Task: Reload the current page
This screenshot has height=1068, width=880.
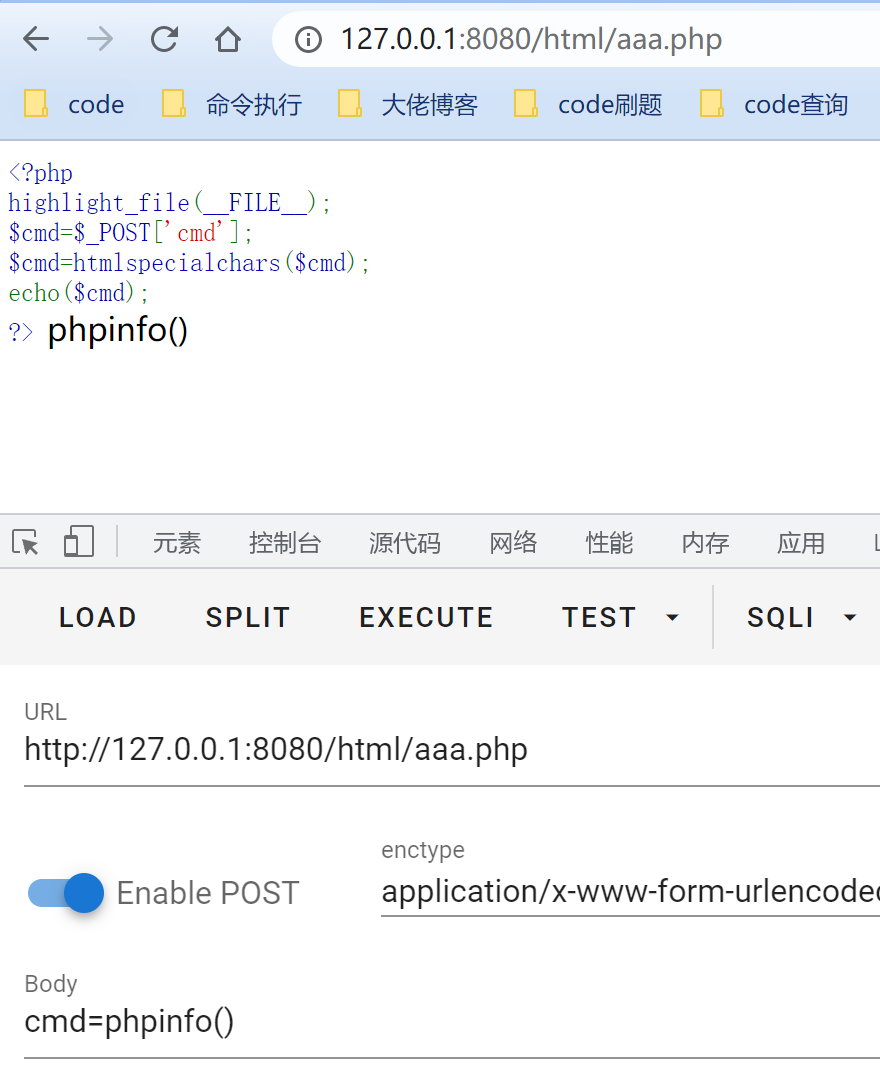Action: click(x=164, y=40)
